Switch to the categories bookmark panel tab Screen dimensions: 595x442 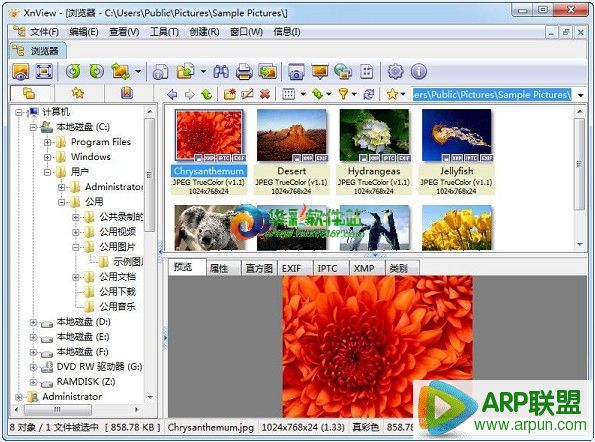click(x=127, y=93)
